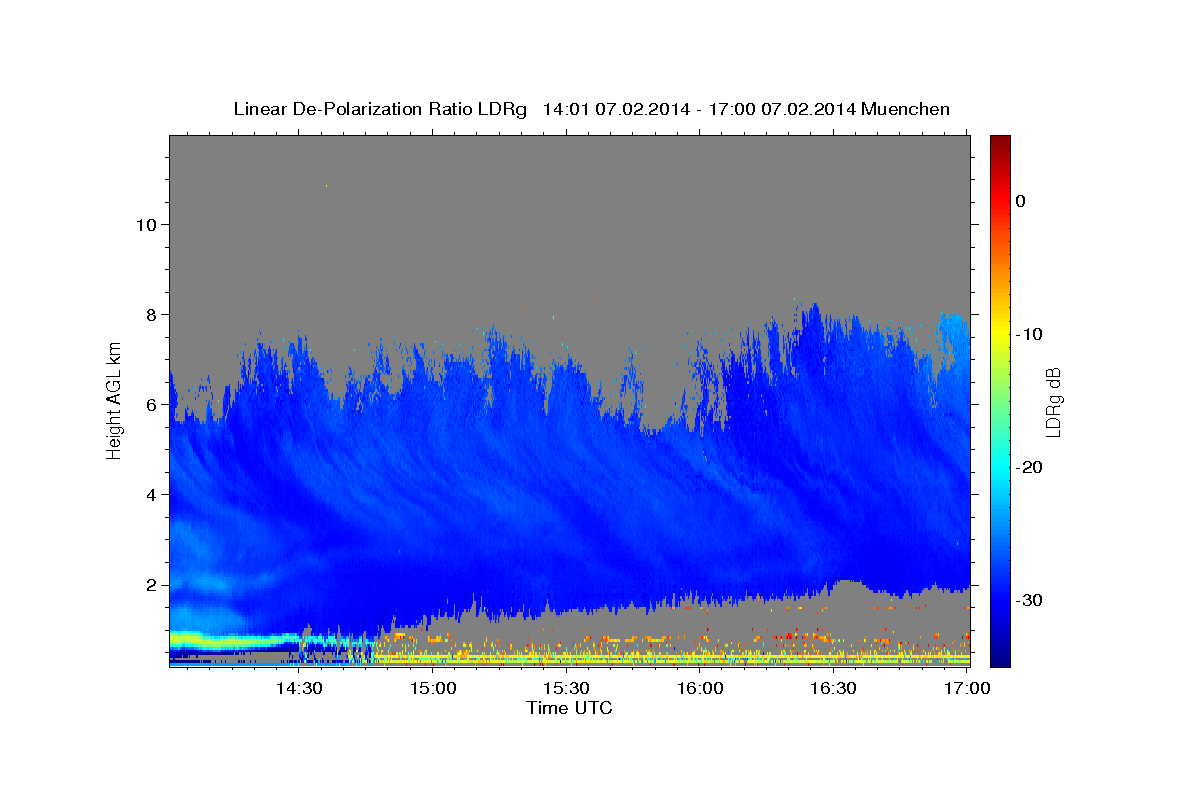The height and width of the screenshot is (800, 1200).
Task: Click the 'Height AGL km' axis title
Action: [x=115, y=403]
